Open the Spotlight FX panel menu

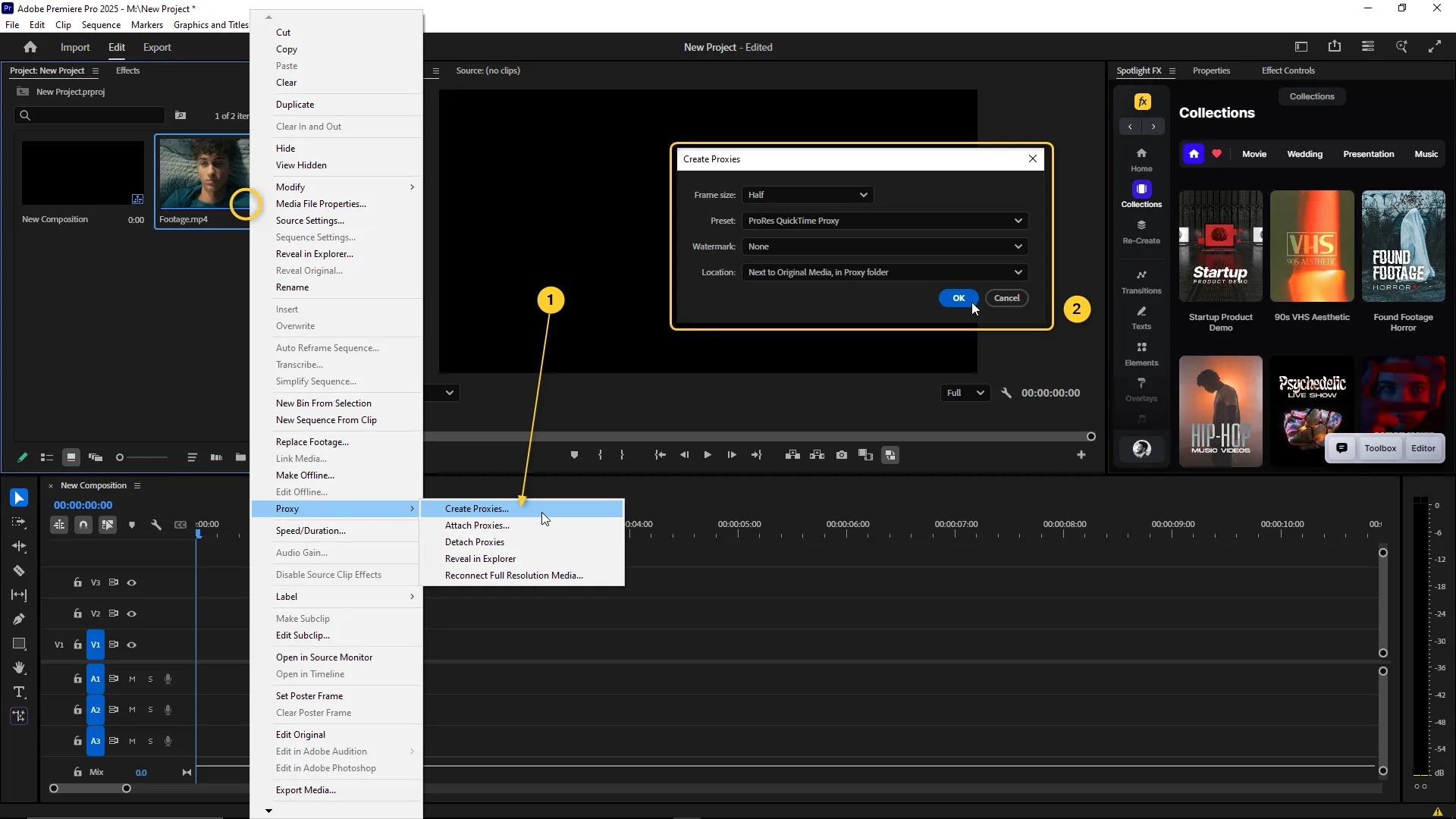click(1172, 71)
